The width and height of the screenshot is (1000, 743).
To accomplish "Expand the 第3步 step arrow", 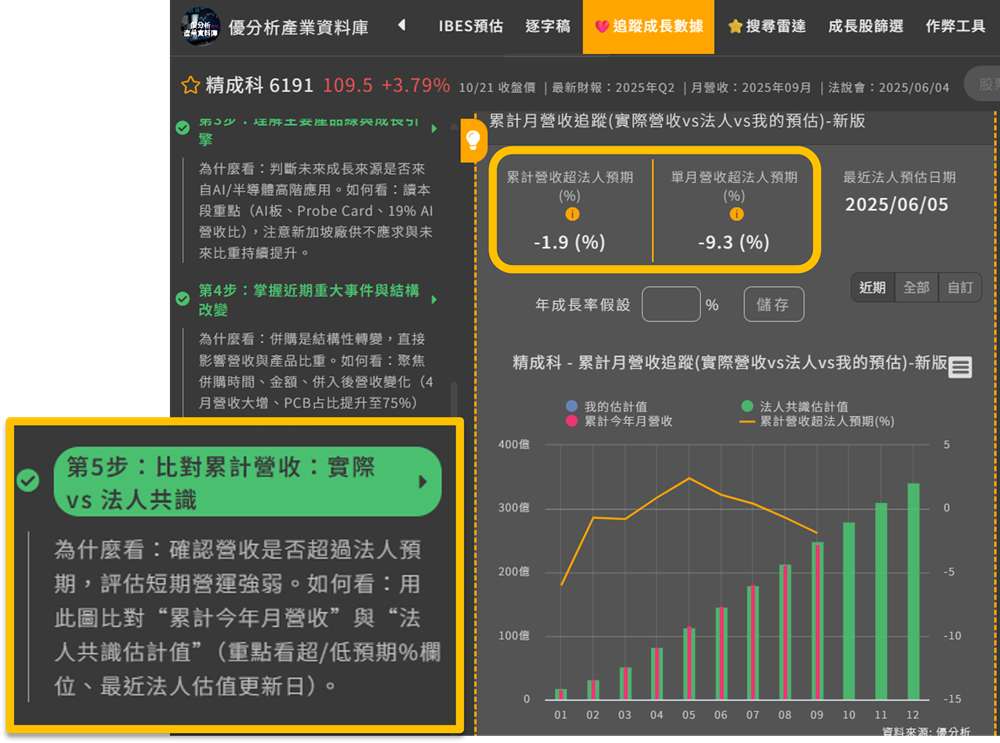I will (x=434, y=129).
